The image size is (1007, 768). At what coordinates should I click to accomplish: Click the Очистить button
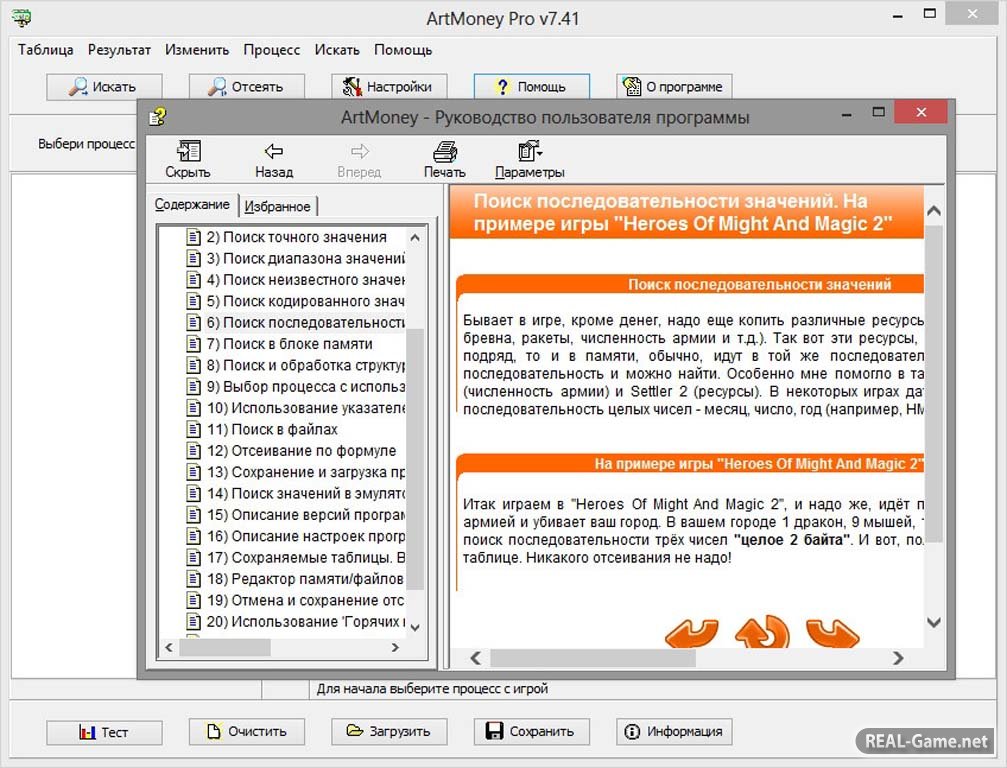(245, 732)
